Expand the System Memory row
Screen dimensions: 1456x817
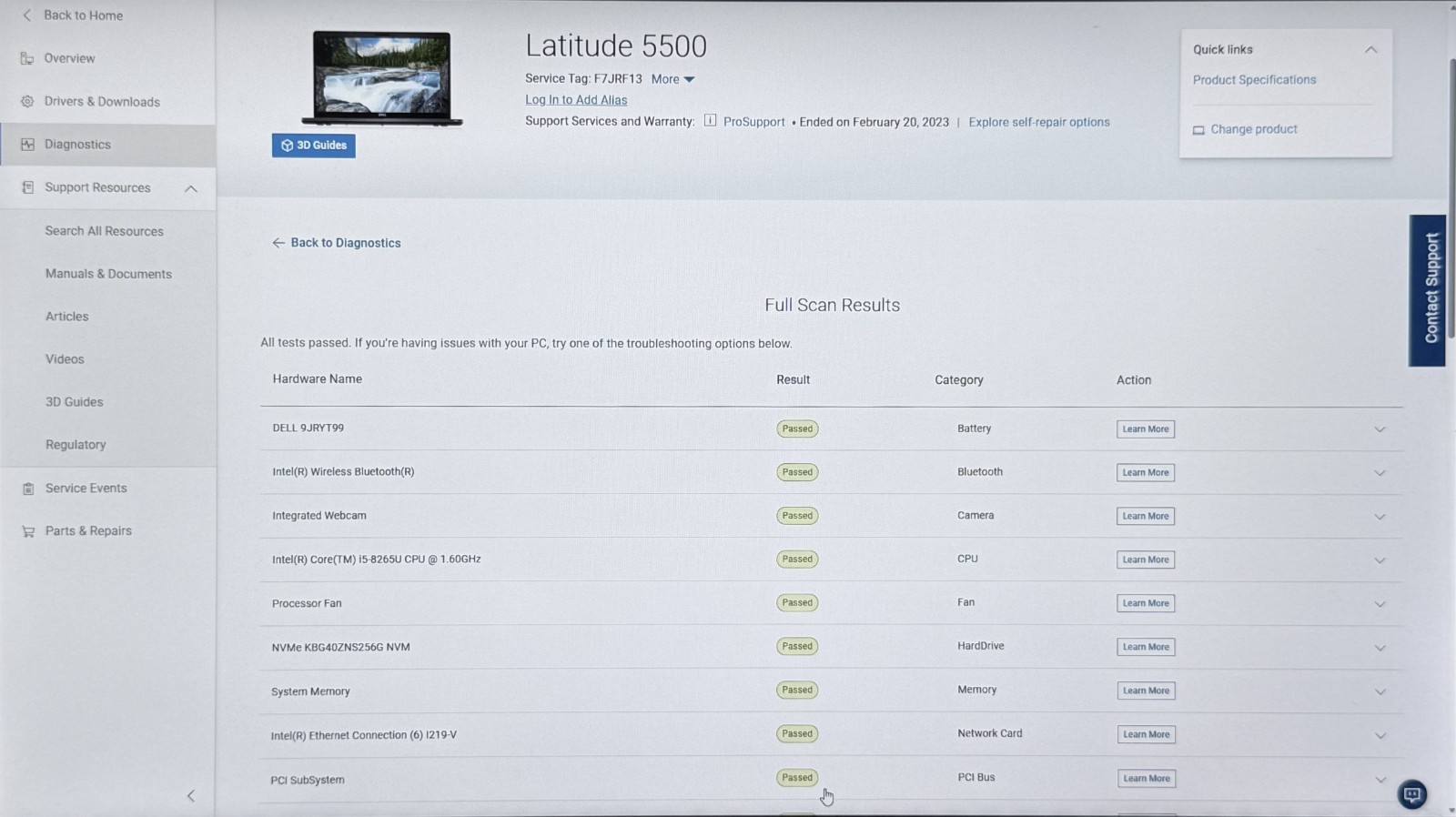pos(1380,691)
